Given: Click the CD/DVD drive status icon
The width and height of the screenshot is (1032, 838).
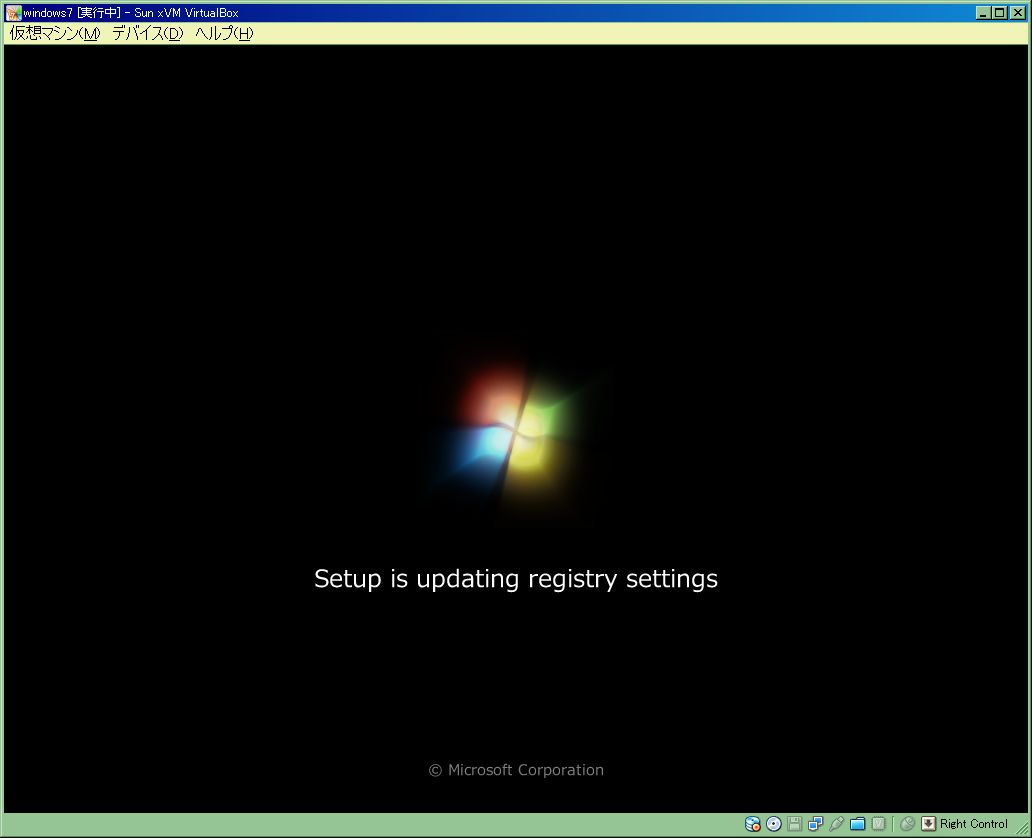Looking at the screenshot, I should [773, 824].
